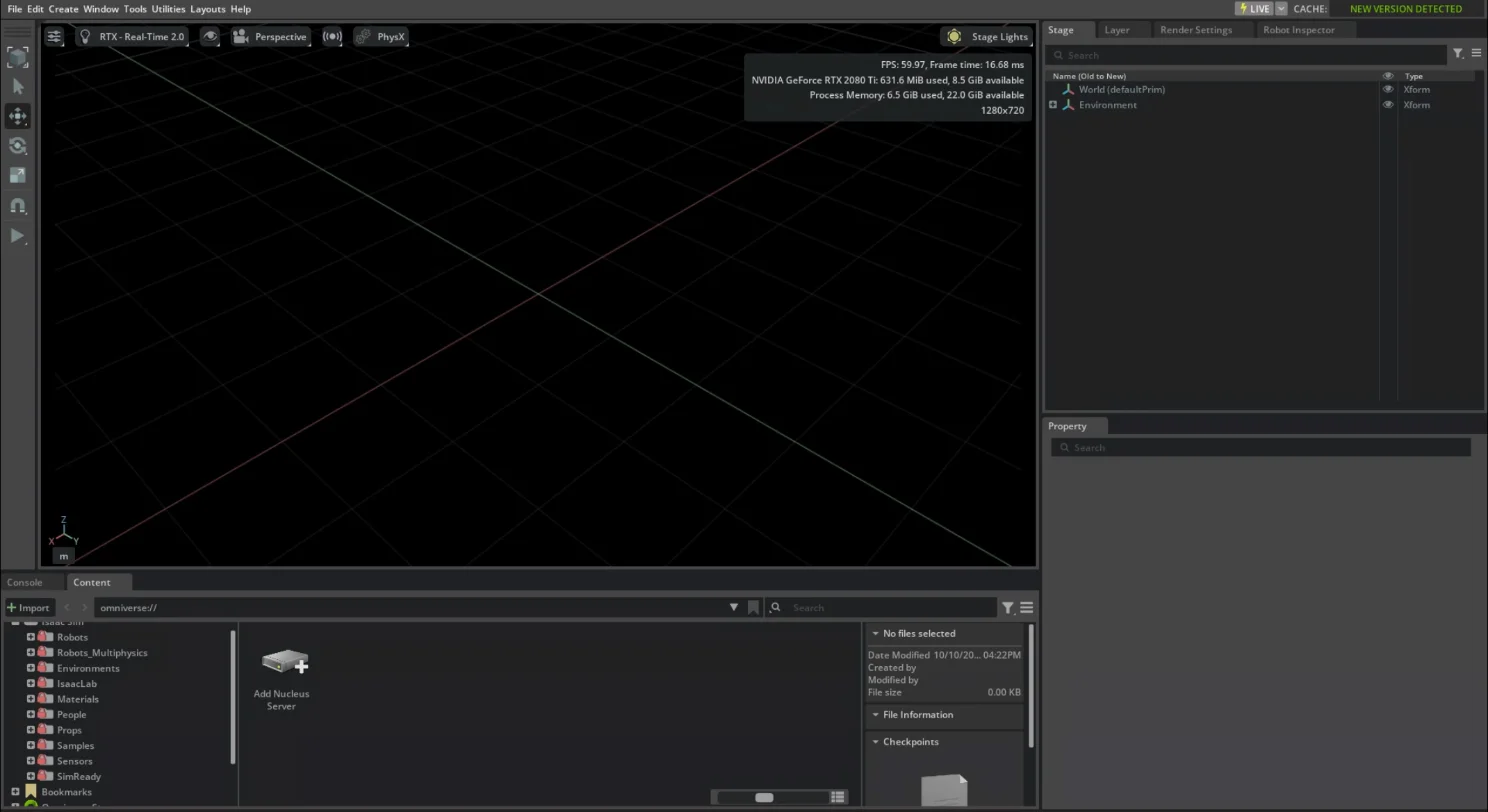Viewport: 1488px width, 812px height.
Task: Open Stage Lights lighting menu
Action: tap(986, 37)
